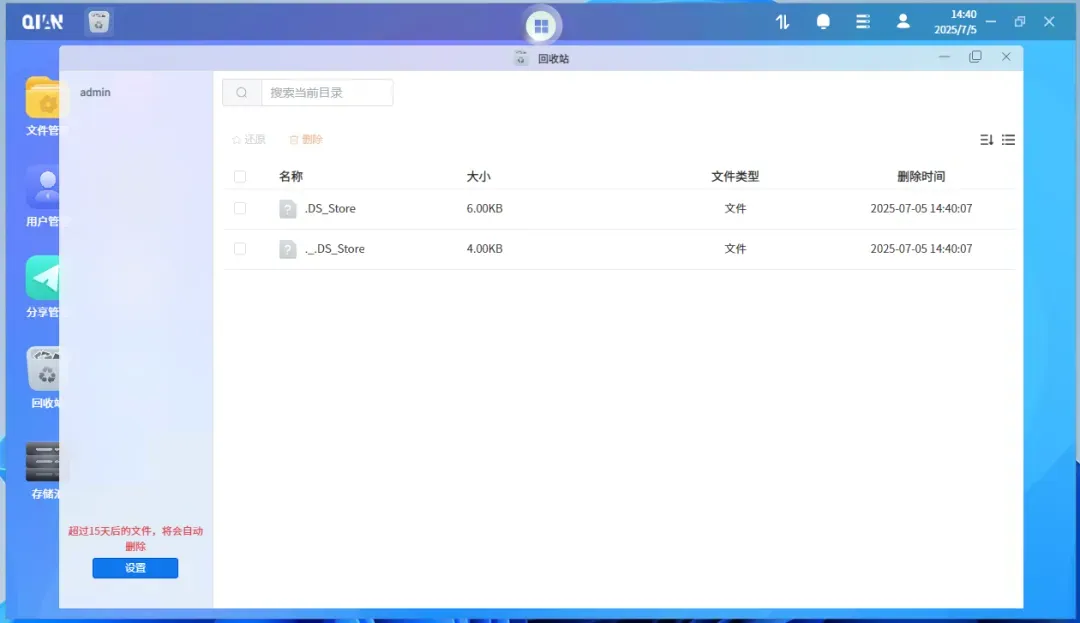
Task: Click the 15-day auto-delete red notice
Action: coord(135,538)
